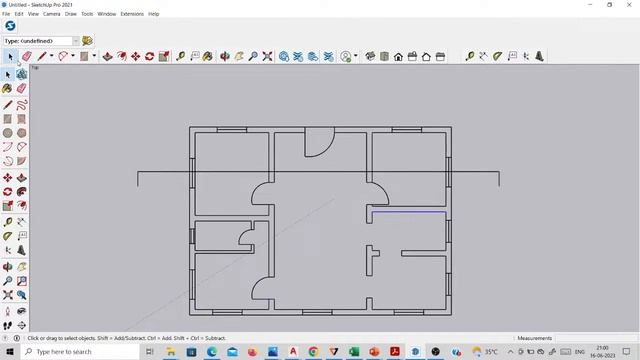Click the status bar help question icon
The width and height of the screenshot is (640, 360).
pos(5,338)
